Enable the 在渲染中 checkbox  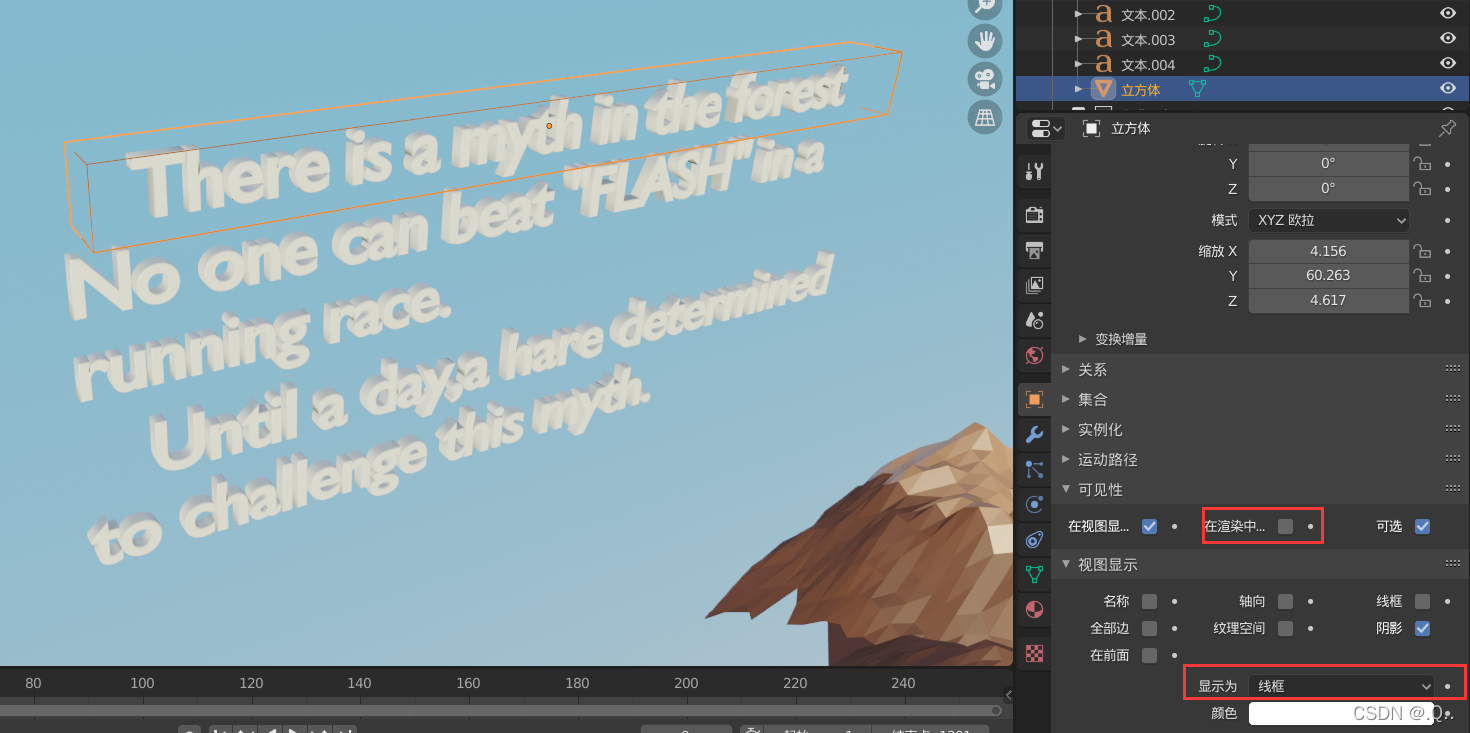pos(1285,526)
